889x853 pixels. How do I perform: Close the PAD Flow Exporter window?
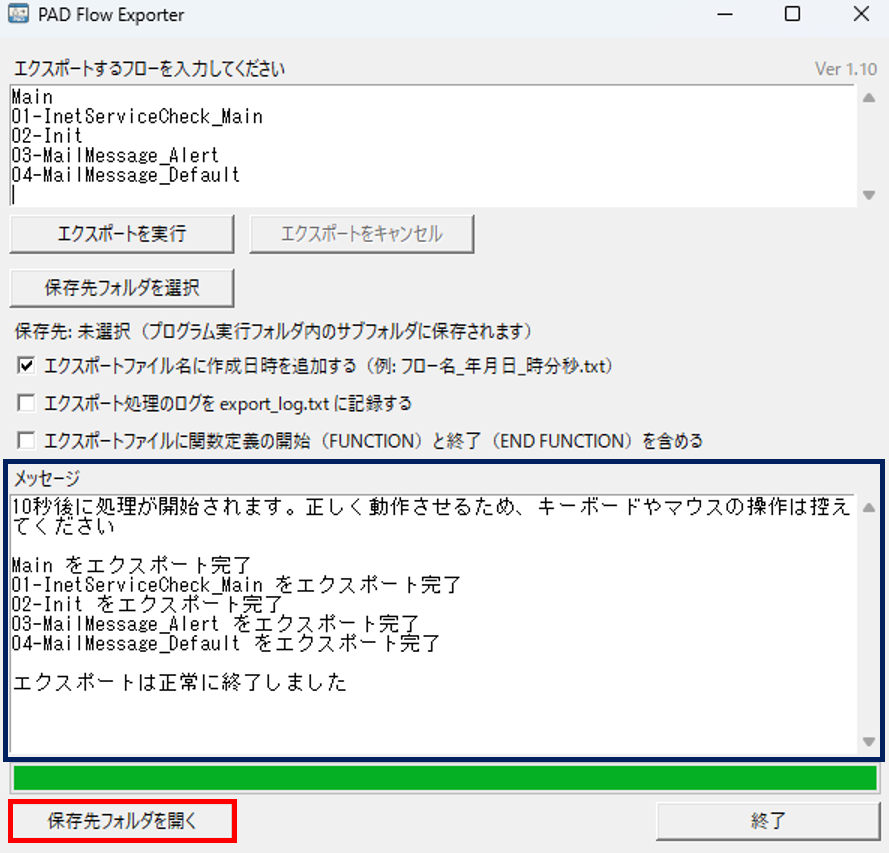(x=861, y=14)
